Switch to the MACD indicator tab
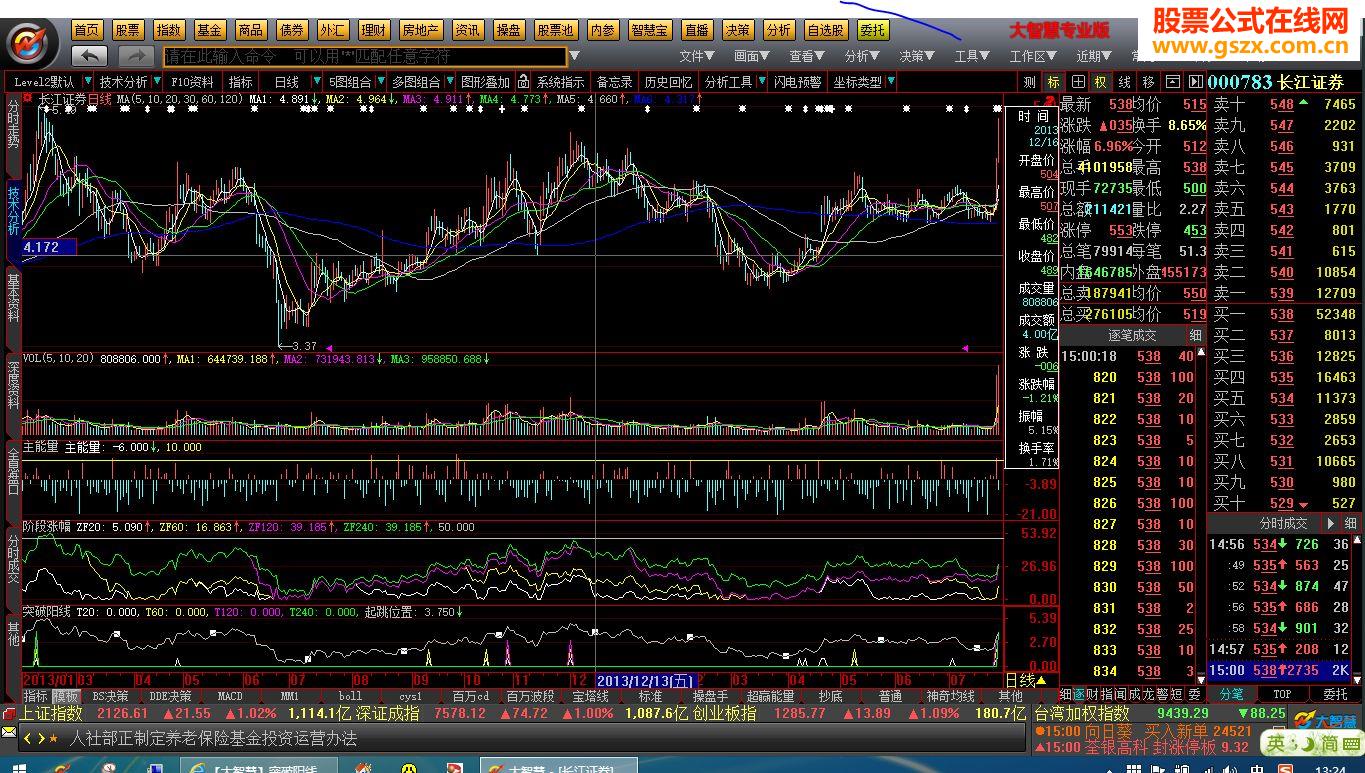1365x773 pixels. (x=230, y=695)
